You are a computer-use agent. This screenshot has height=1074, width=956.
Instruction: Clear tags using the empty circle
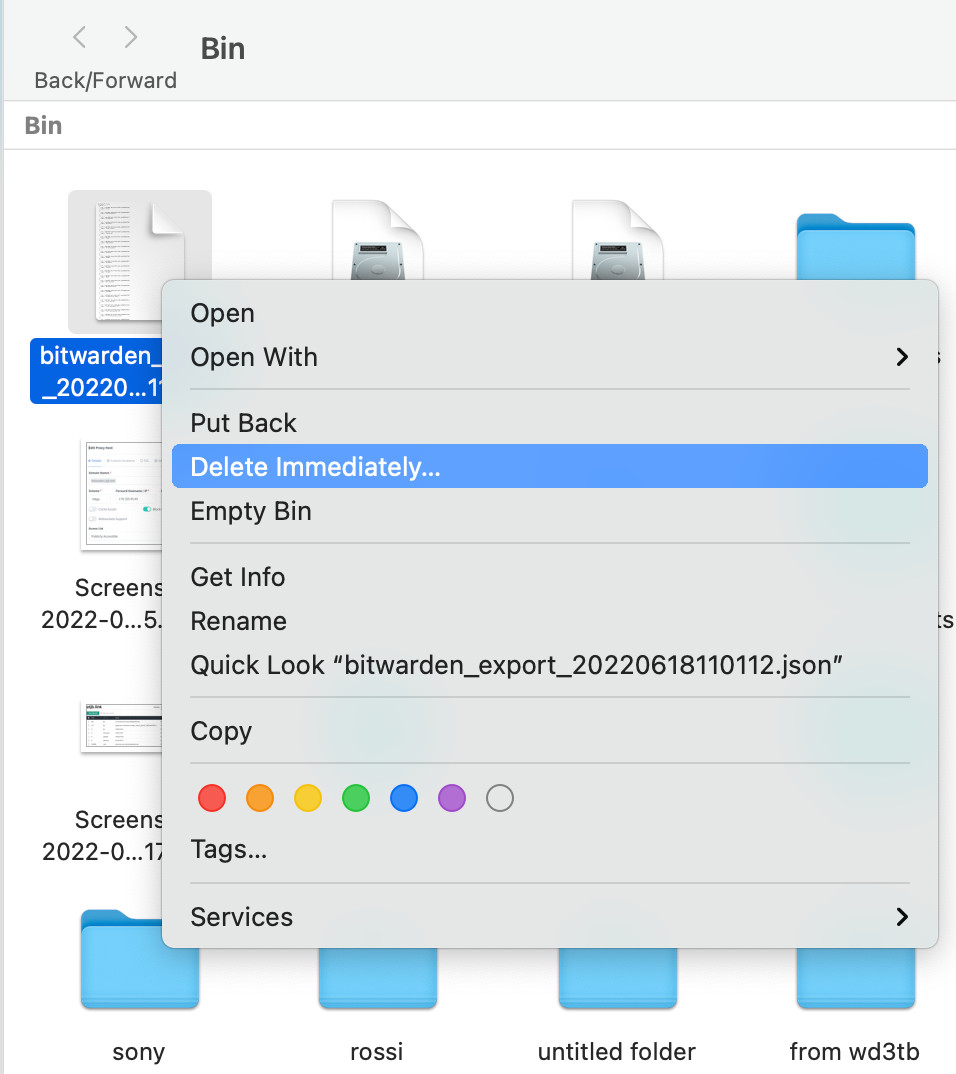[500, 798]
